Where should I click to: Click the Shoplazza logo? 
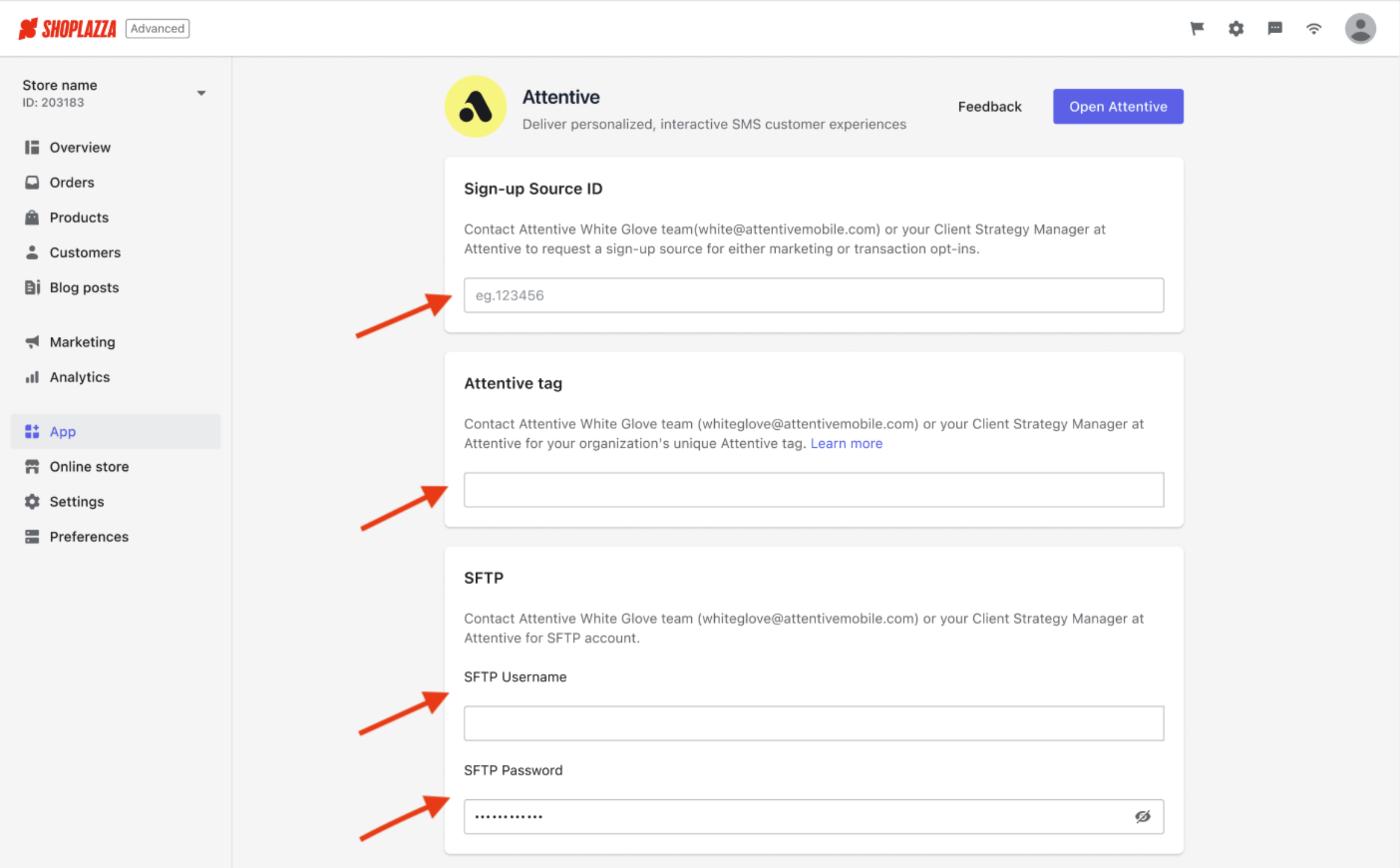67,28
